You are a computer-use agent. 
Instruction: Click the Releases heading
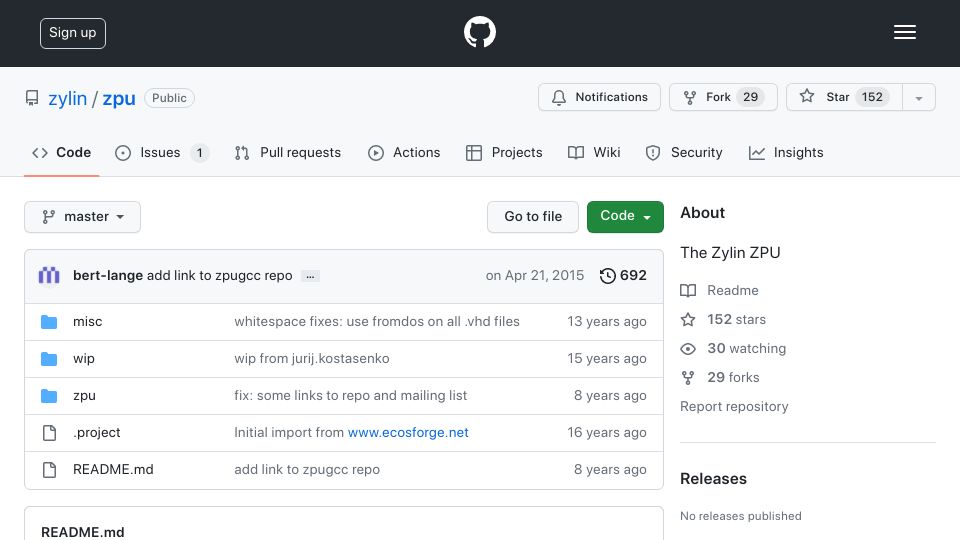tap(713, 479)
